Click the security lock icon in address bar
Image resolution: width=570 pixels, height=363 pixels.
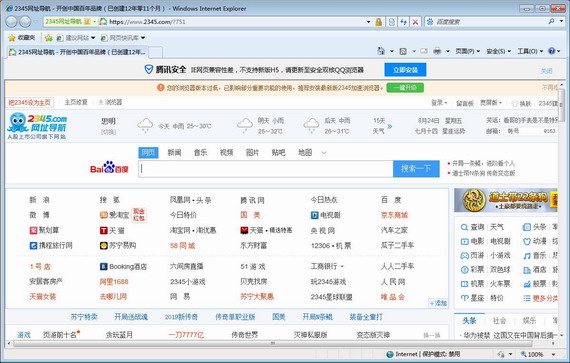(378, 22)
